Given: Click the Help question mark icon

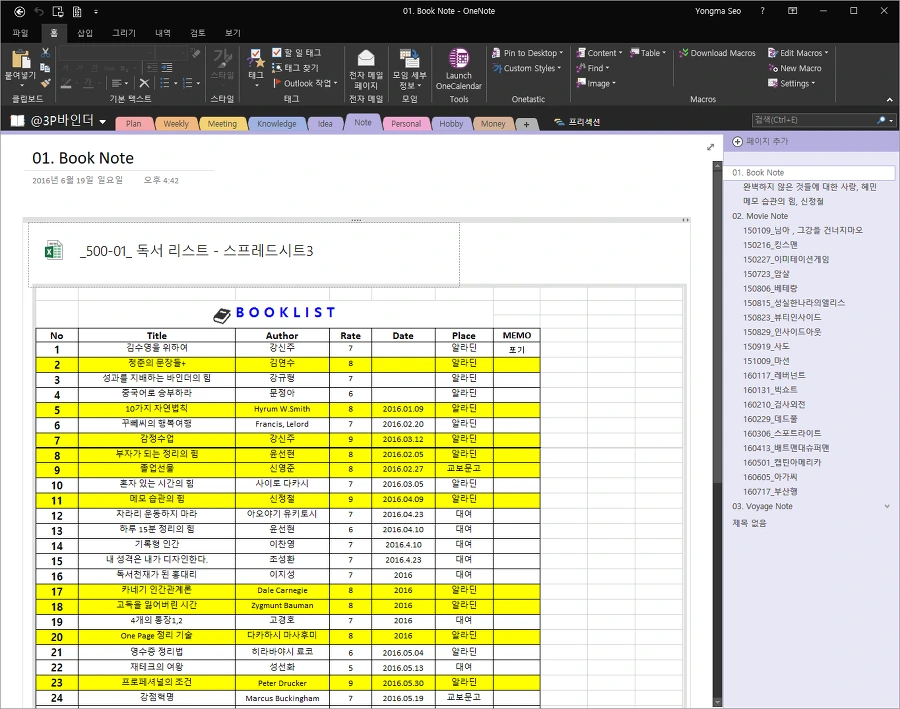Looking at the screenshot, I should (762, 11).
